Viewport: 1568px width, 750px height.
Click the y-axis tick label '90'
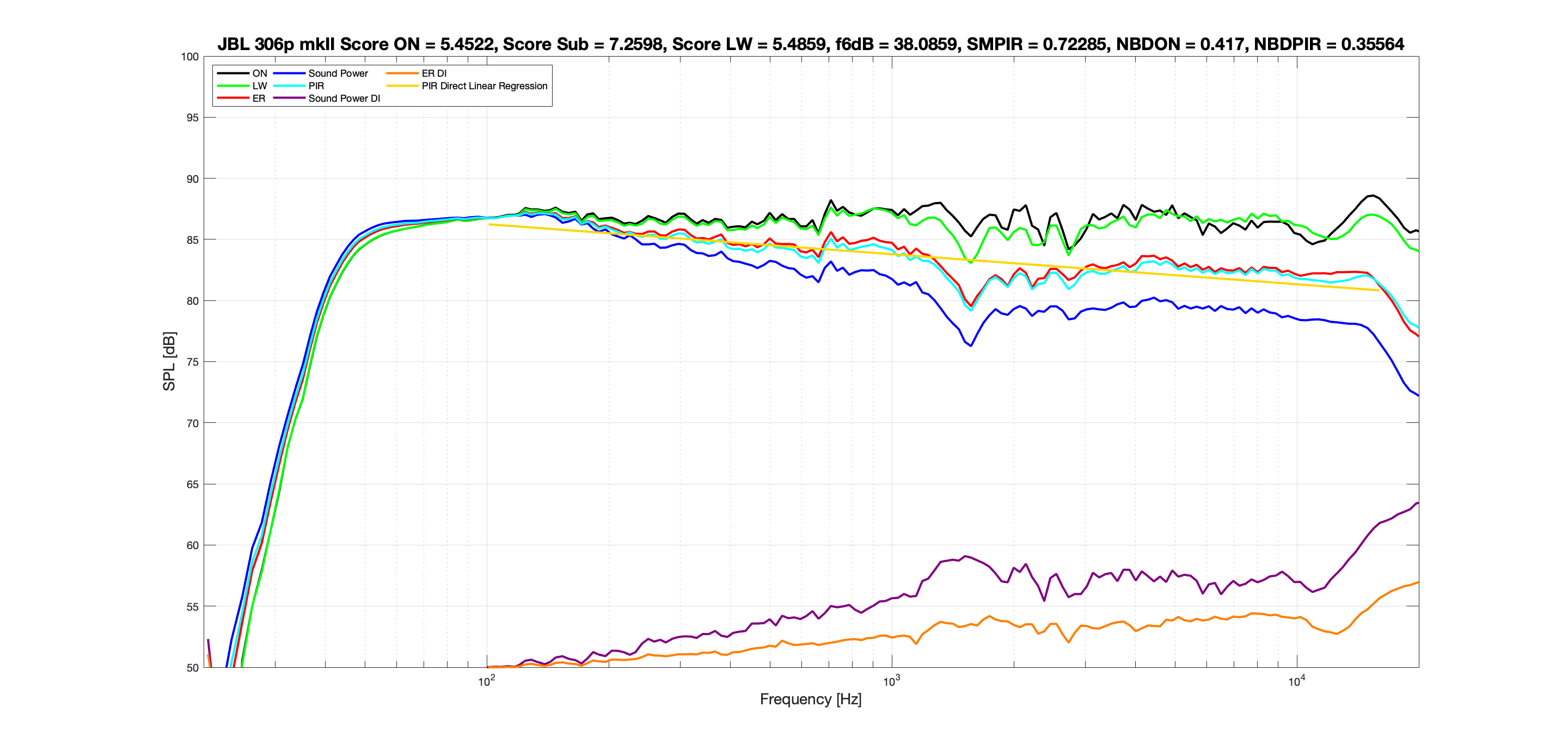point(192,179)
